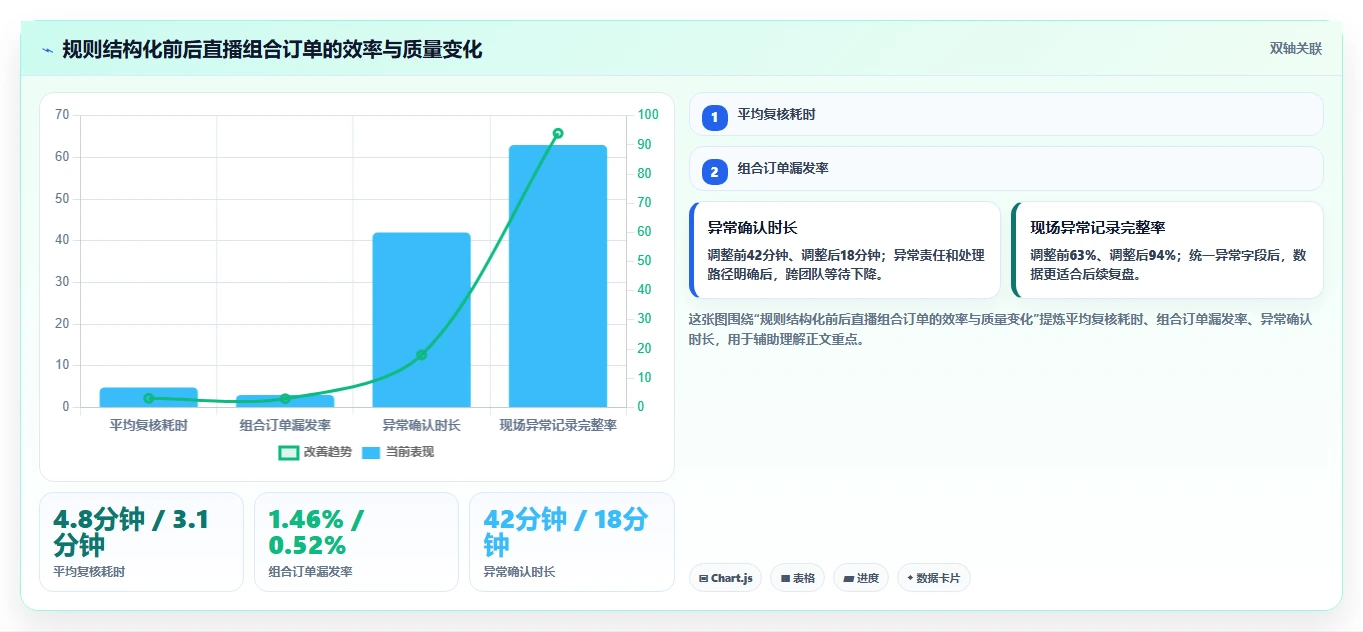Click the 组合订单漏发率 x-axis label
Screen dimensions: 1363x632
tap(285, 425)
